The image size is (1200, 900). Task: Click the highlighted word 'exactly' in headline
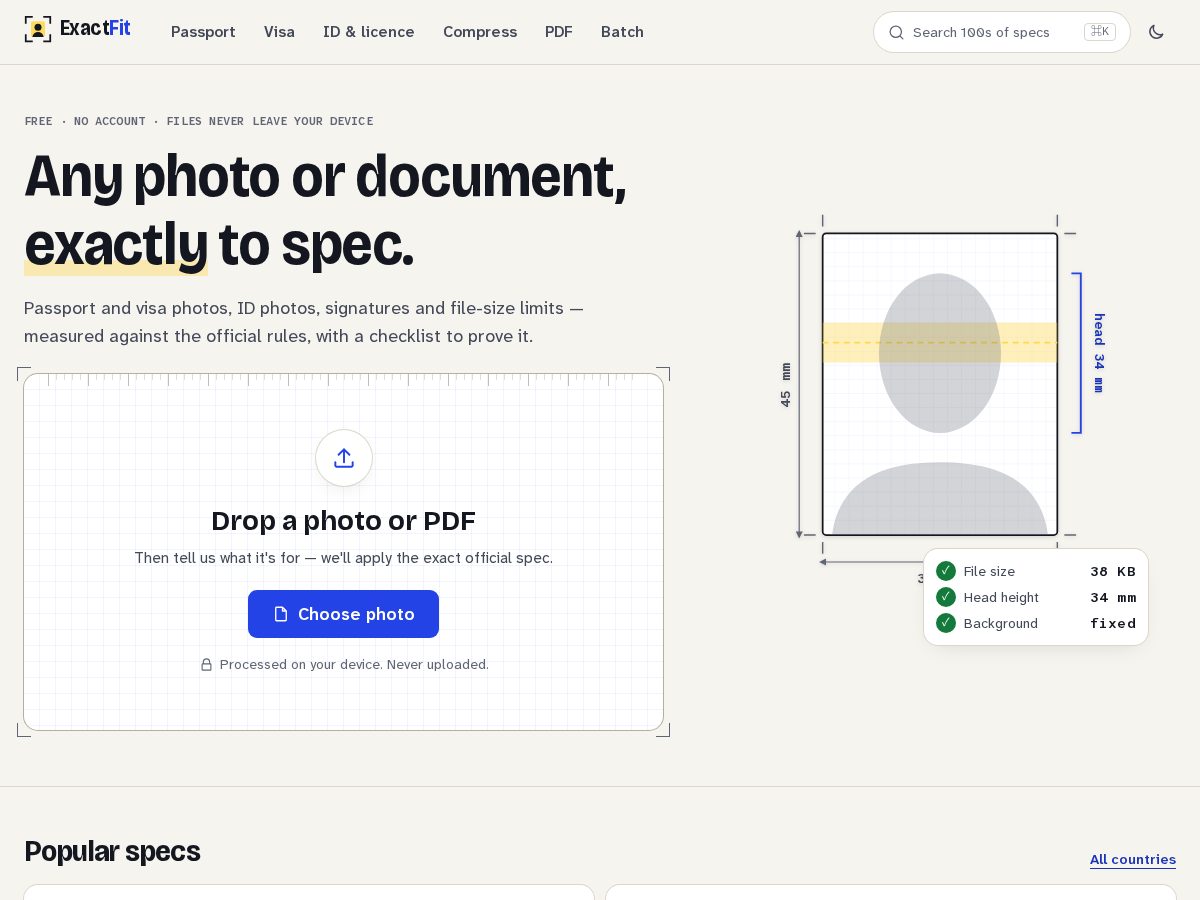116,245
